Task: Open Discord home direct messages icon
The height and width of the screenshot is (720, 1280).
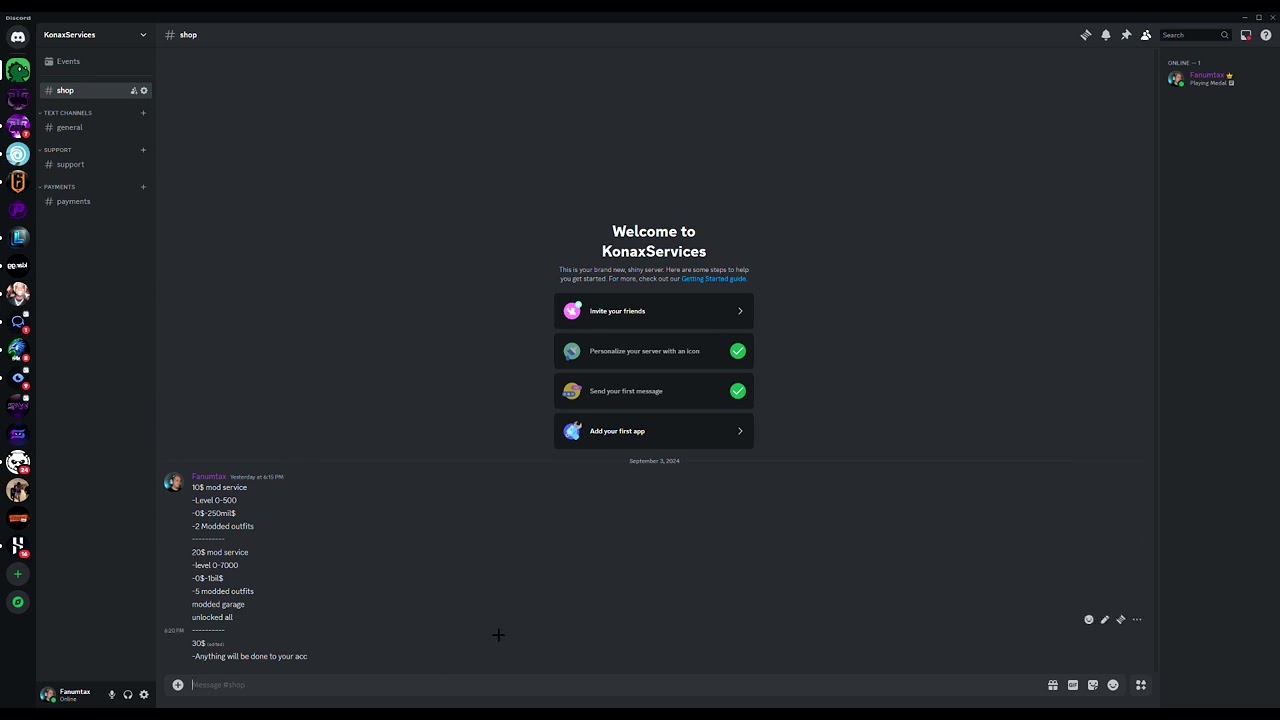Action: (x=18, y=37)
